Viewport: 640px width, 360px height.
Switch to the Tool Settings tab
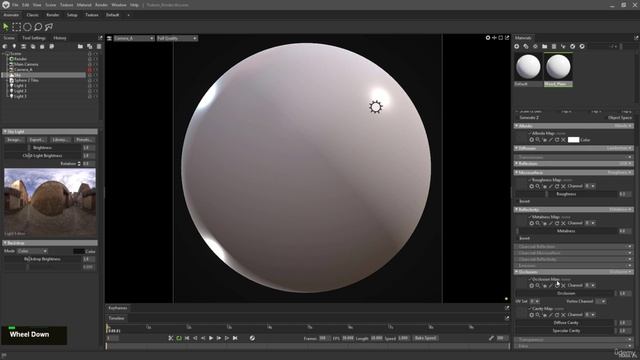point(34,38)
